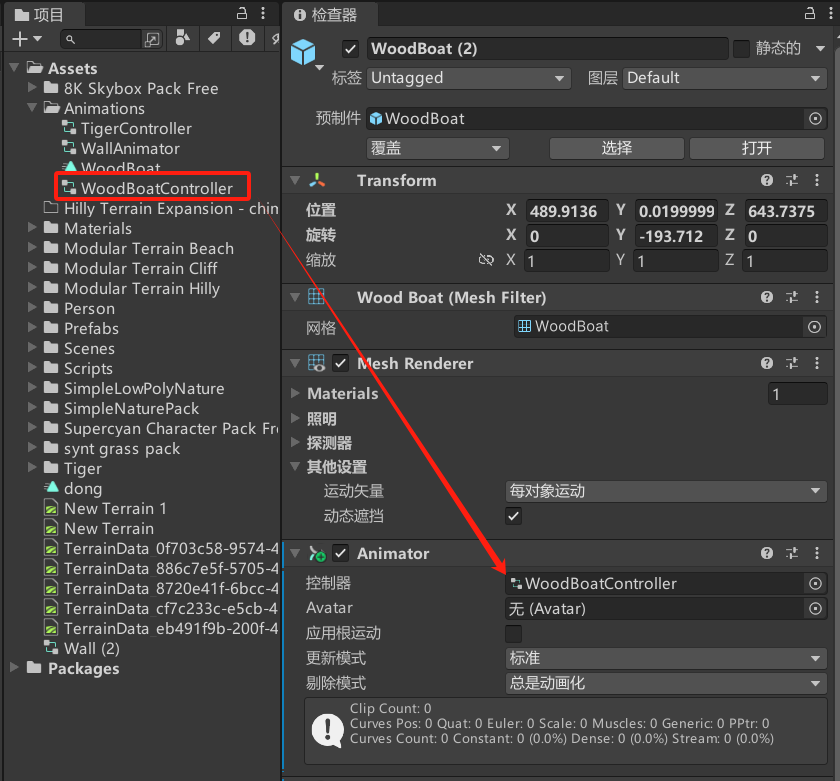Expand the Materials section
This screenshot has height=781, width=840.
[x=295, y=393]
